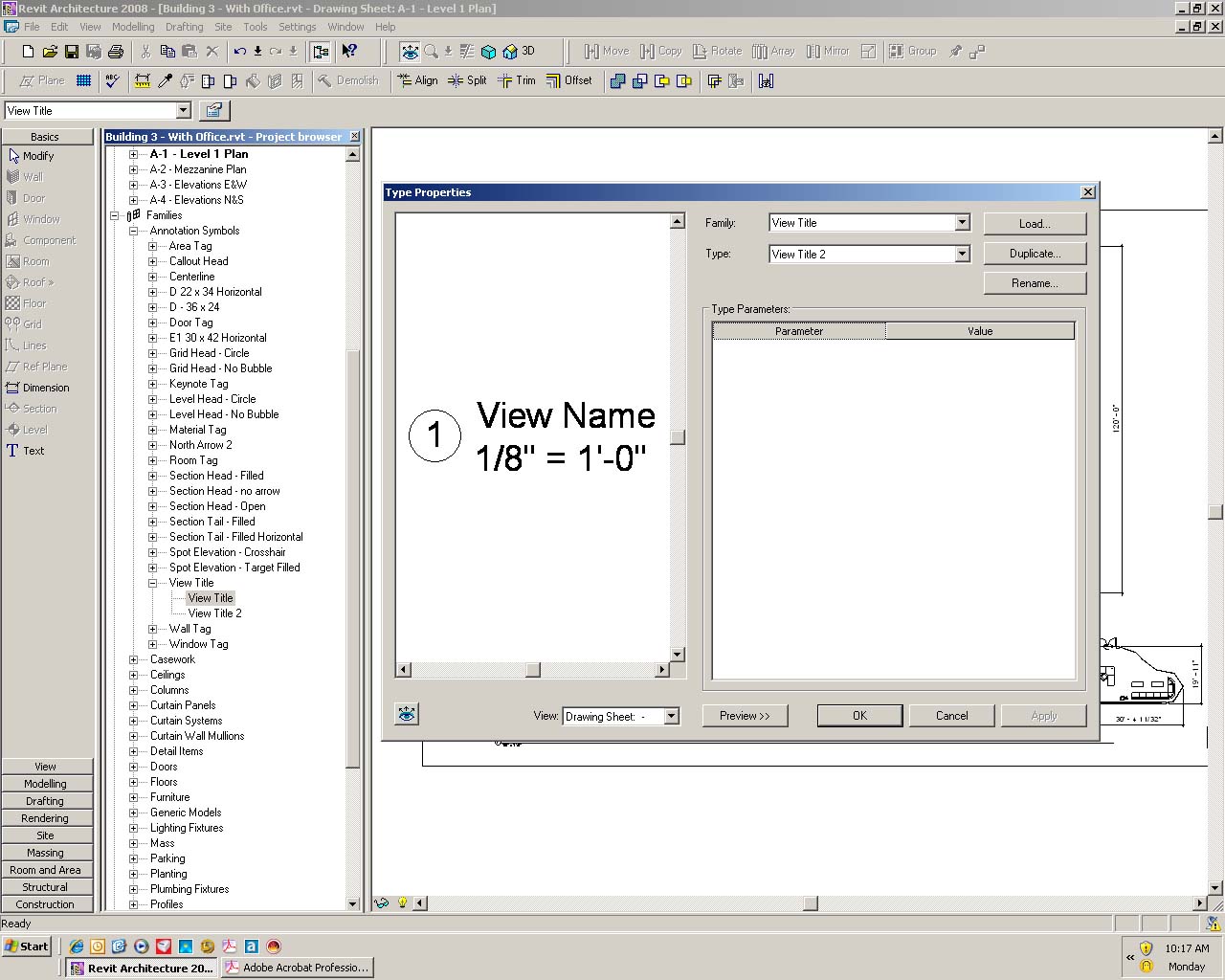Open the Type dropdown showing View Title 2
Screen dimensions: 1225x980
click(x=962, y=254)
